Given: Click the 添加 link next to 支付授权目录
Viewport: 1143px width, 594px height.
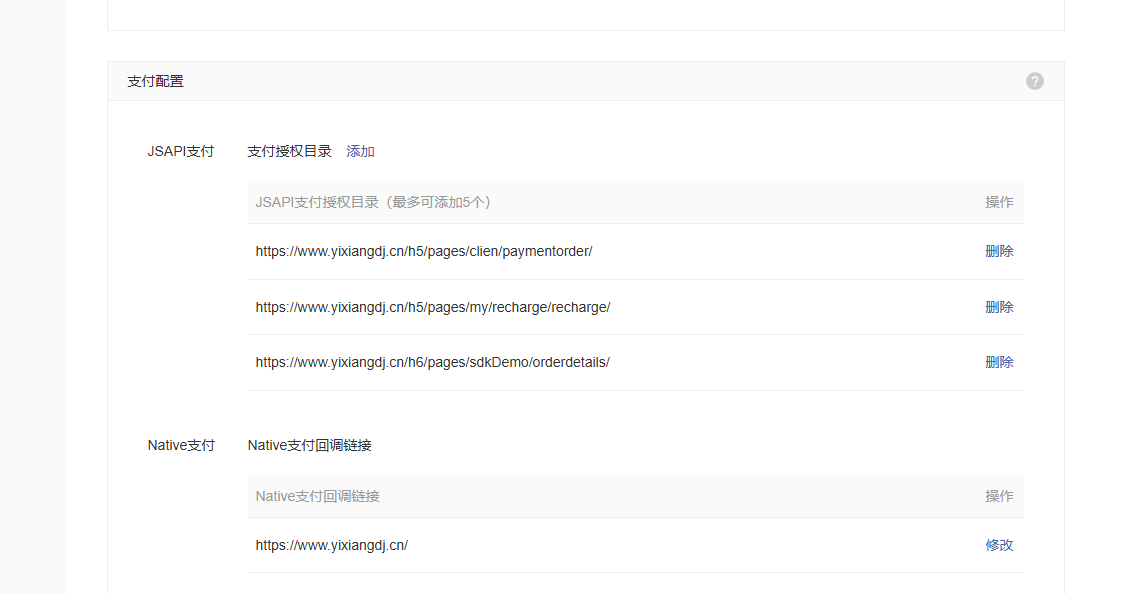Looking at the screenshot, I should pyautogui.click(x=360, y=152).
